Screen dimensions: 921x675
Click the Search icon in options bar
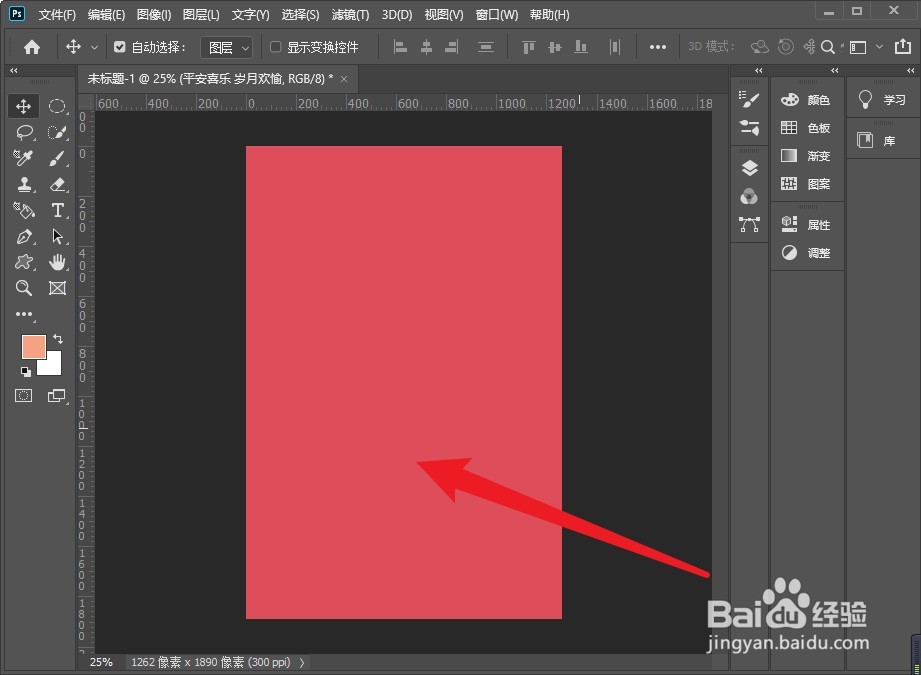828,47
